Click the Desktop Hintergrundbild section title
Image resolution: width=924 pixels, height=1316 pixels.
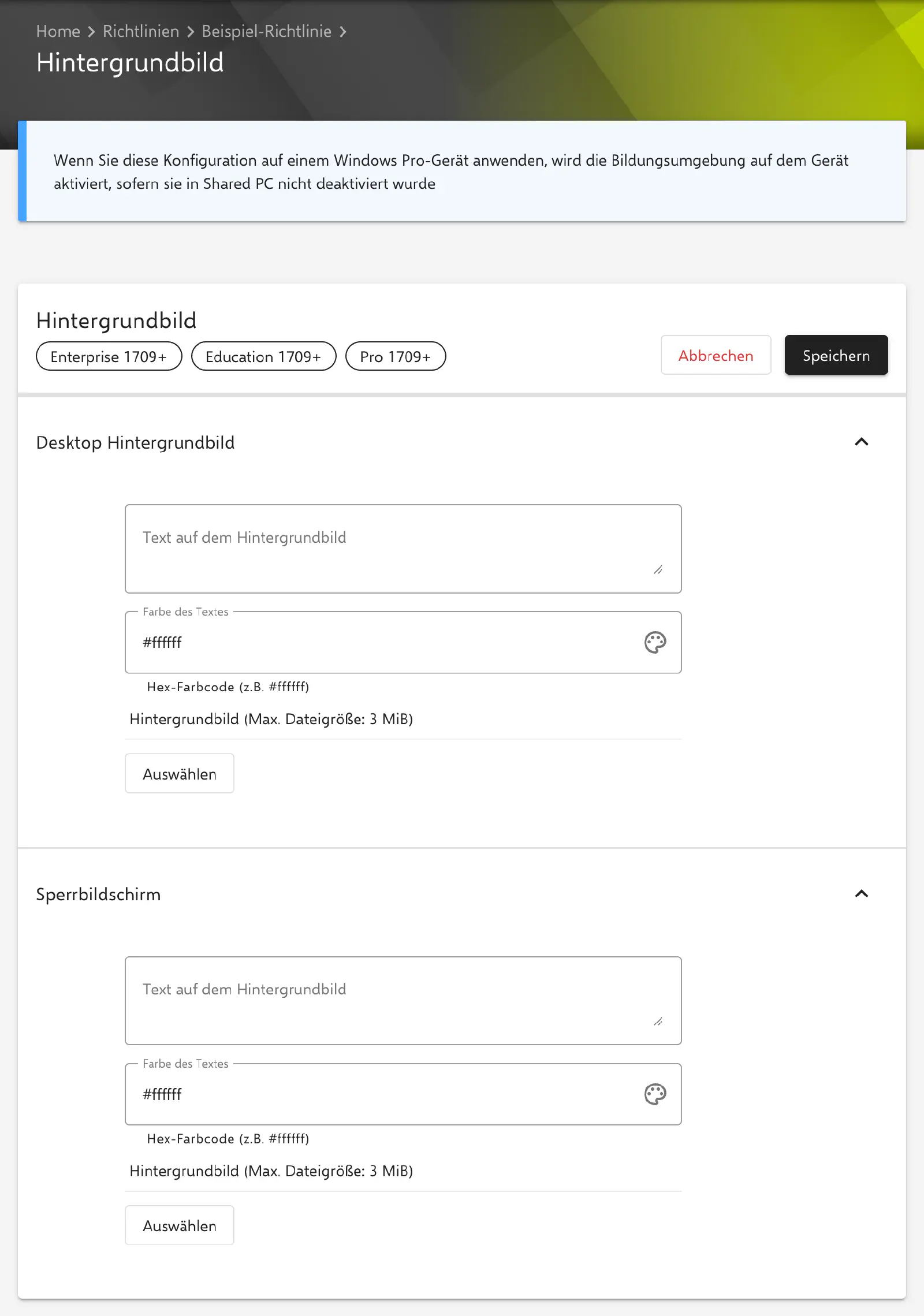[x=135, y=442]
